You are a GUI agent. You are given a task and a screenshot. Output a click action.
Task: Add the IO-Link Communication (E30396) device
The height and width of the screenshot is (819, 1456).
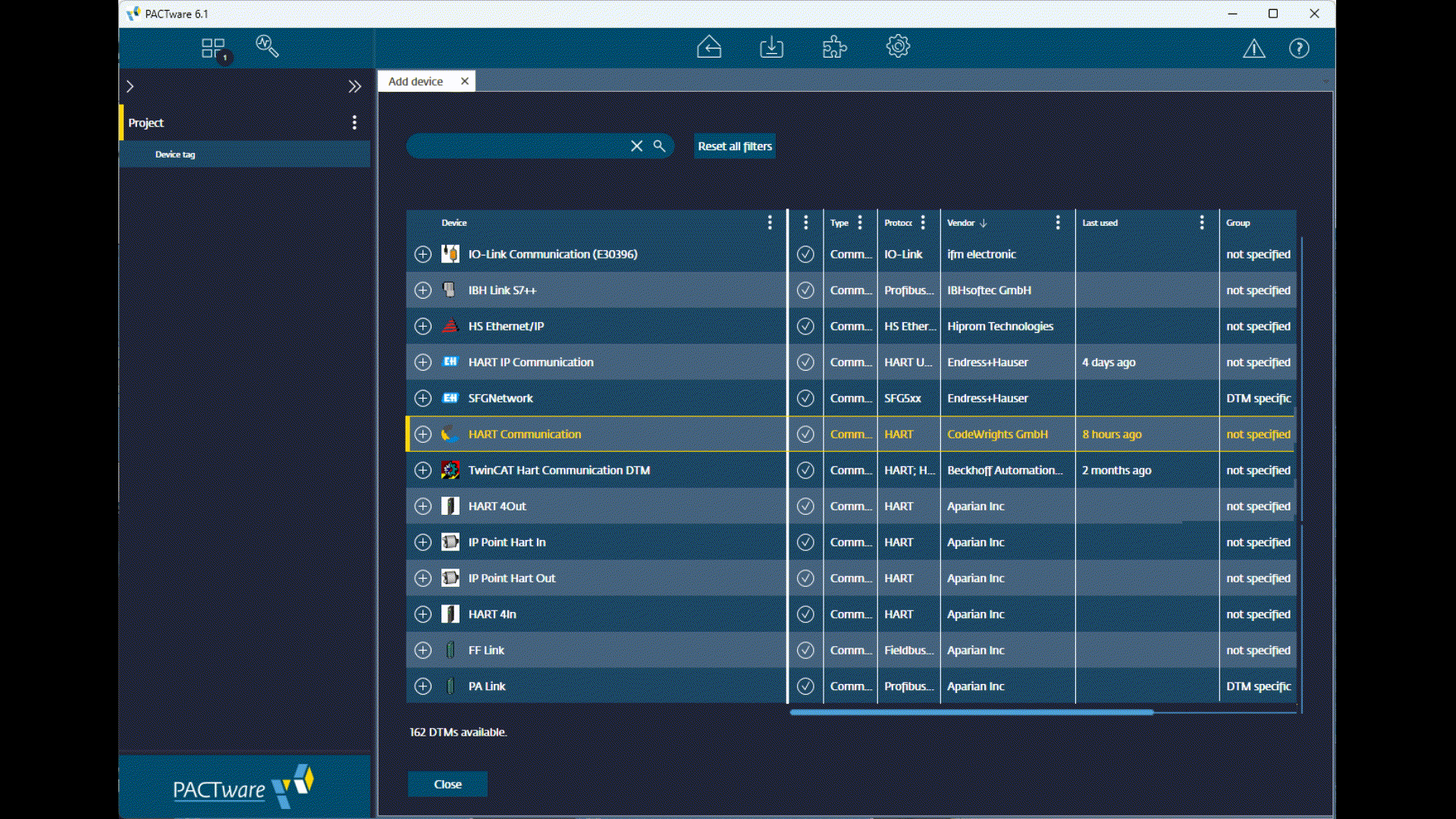click(423, 254)
